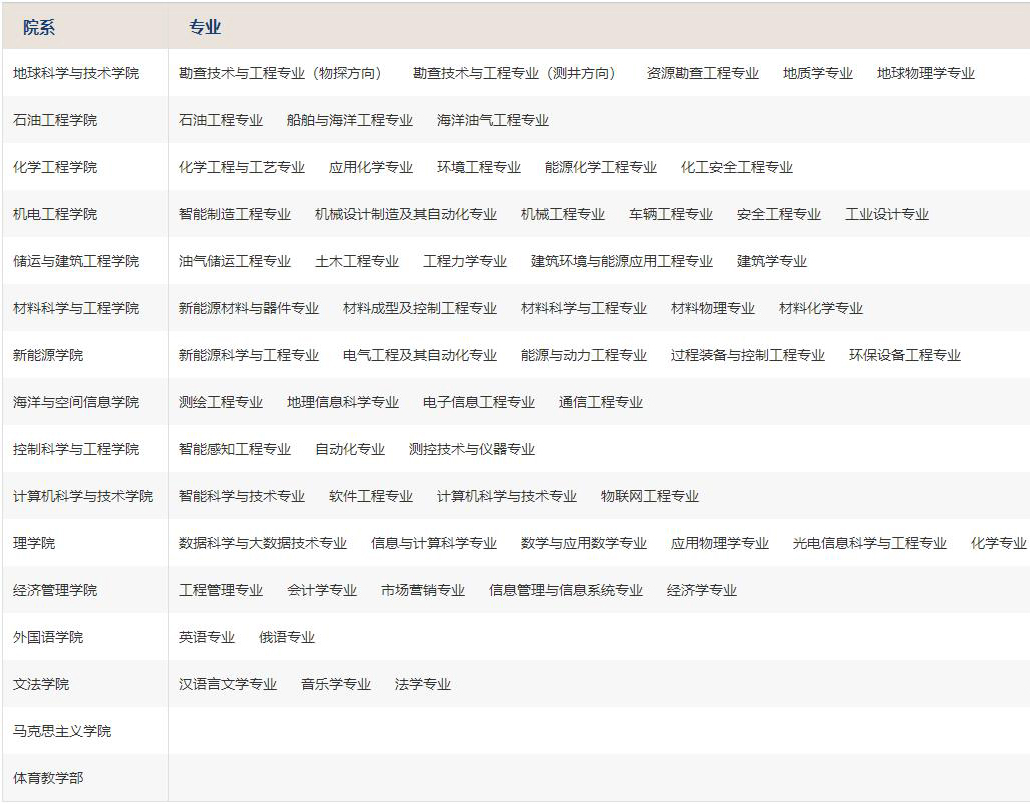
Task: Click 新能源材料与器件专业 link
Action: [248, 308]
